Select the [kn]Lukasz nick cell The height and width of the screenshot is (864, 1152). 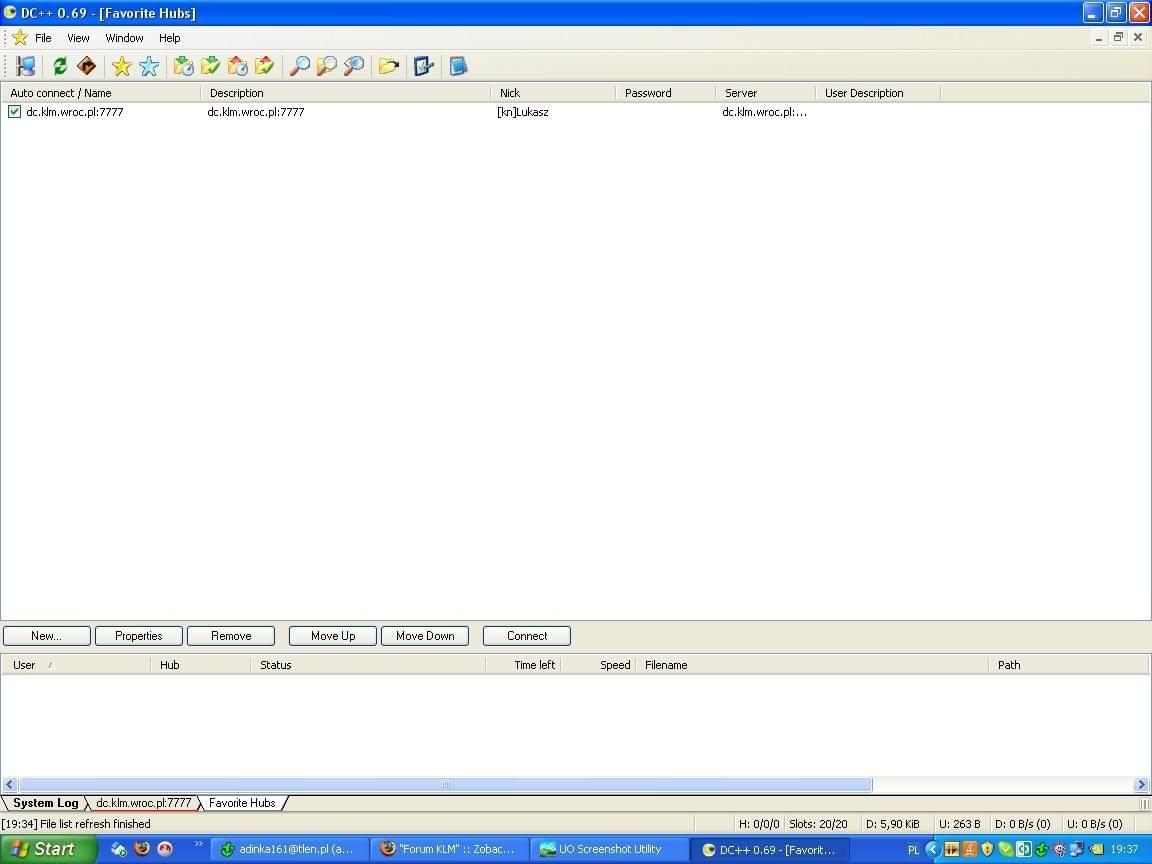coord(523,112)
